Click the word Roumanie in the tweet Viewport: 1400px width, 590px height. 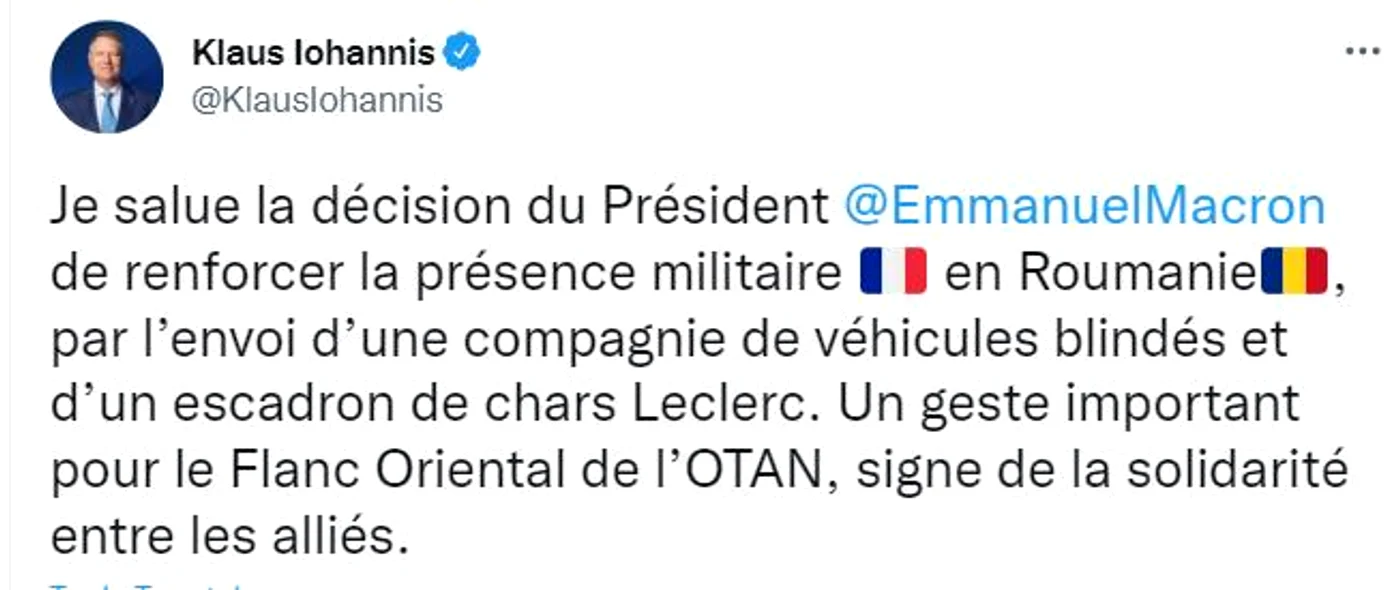(x=1135, y=272)
